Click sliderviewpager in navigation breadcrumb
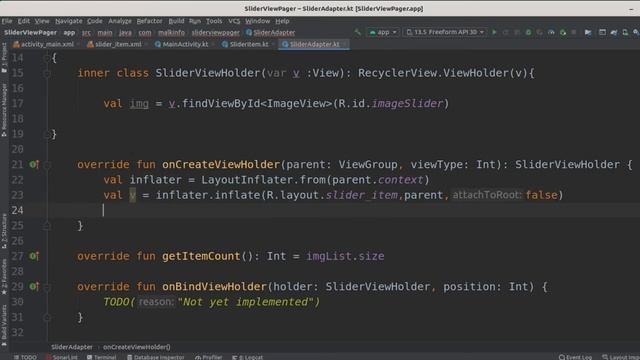 (x=216, y=32)
